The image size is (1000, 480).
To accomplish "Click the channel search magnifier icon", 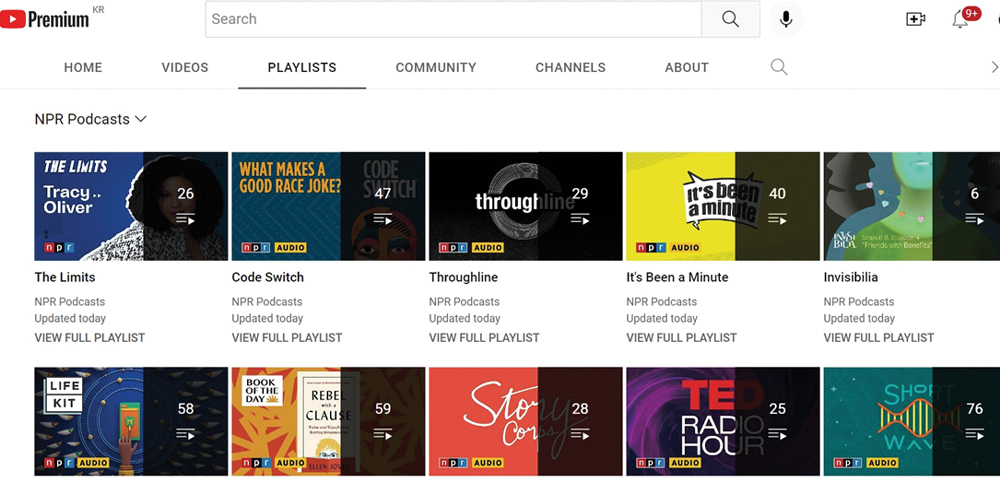I will pyautogui.click(x=779, y=67).
